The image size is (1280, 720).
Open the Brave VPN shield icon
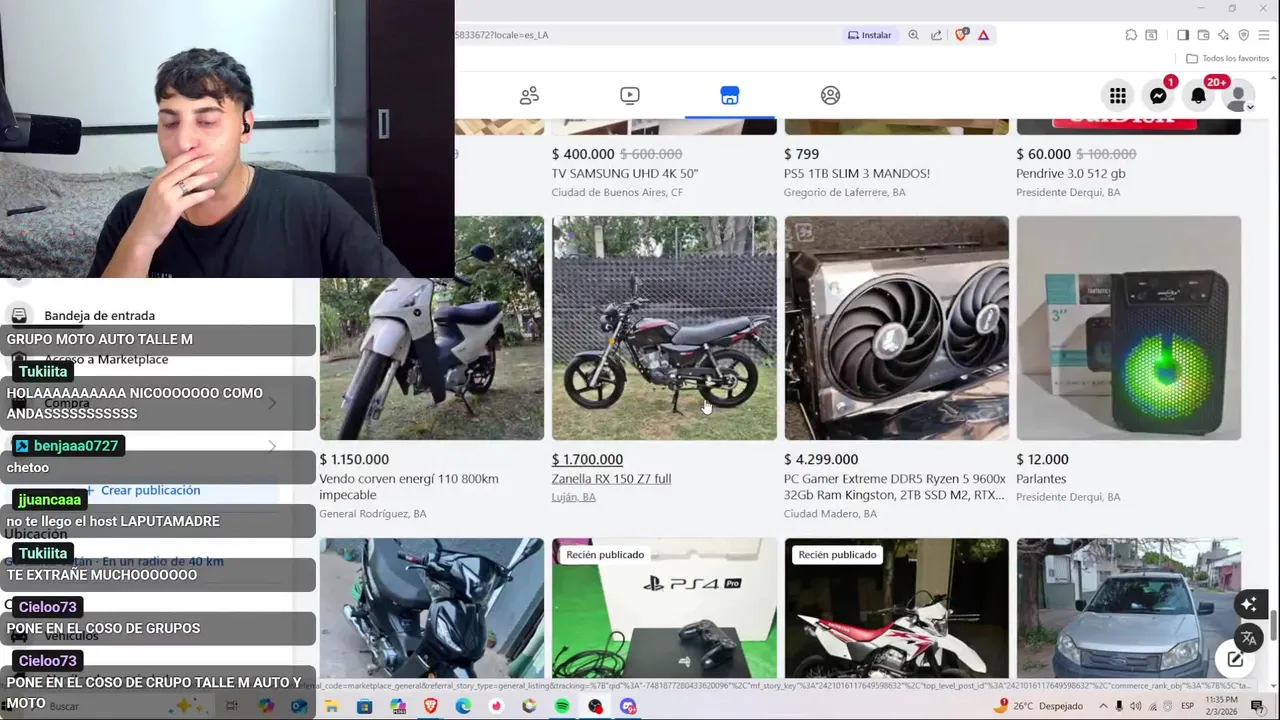1244,35
